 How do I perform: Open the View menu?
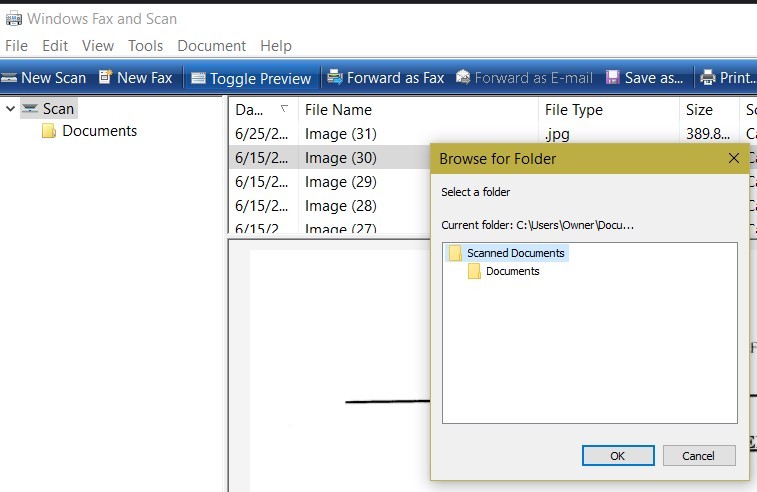pyautogui.click(x=98, y=45)
